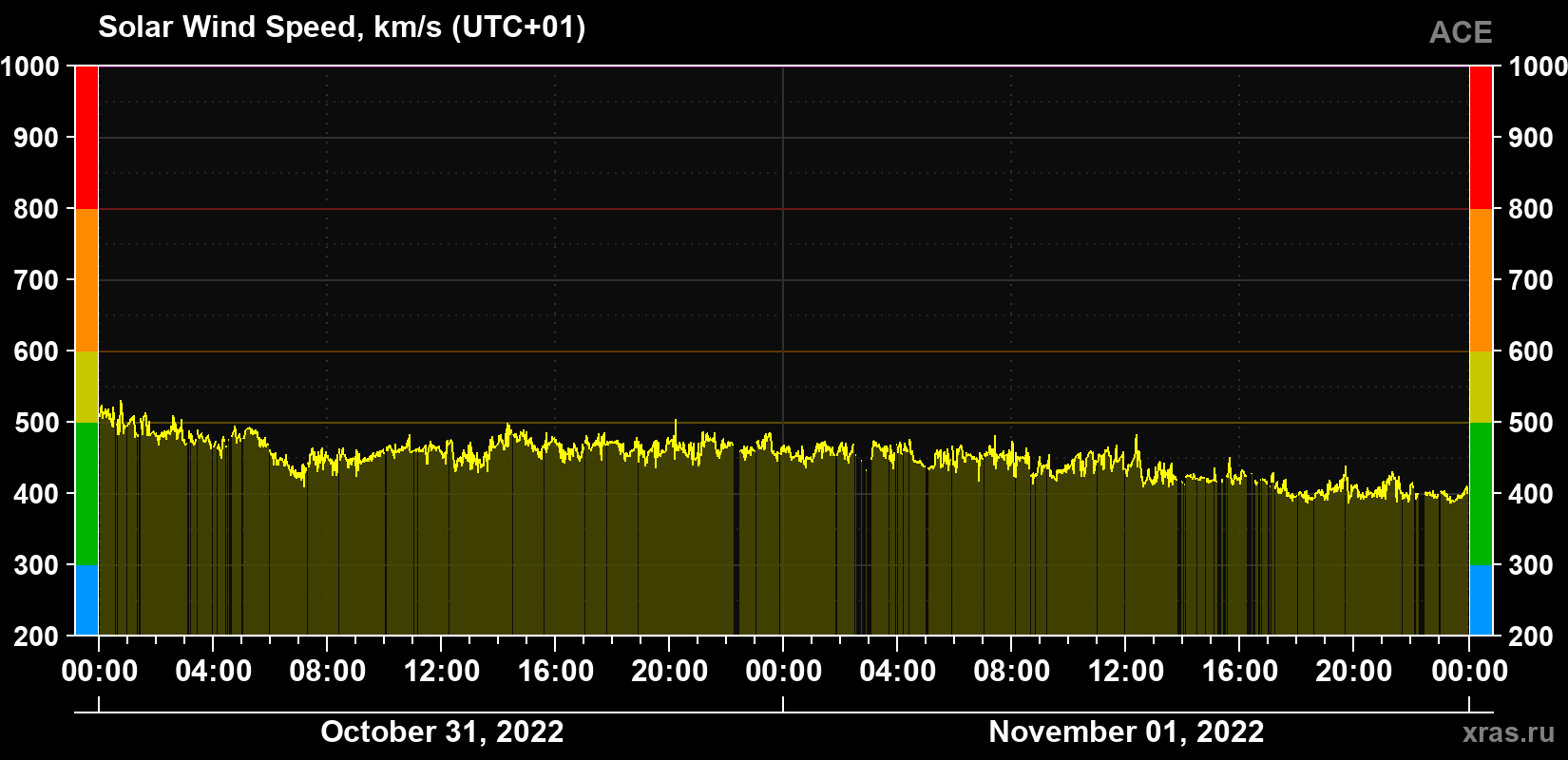This screenshot has height=760, width=1568.
Task: Click the 08:00 tick label on October 31
Action: click(x=328, y=671)
